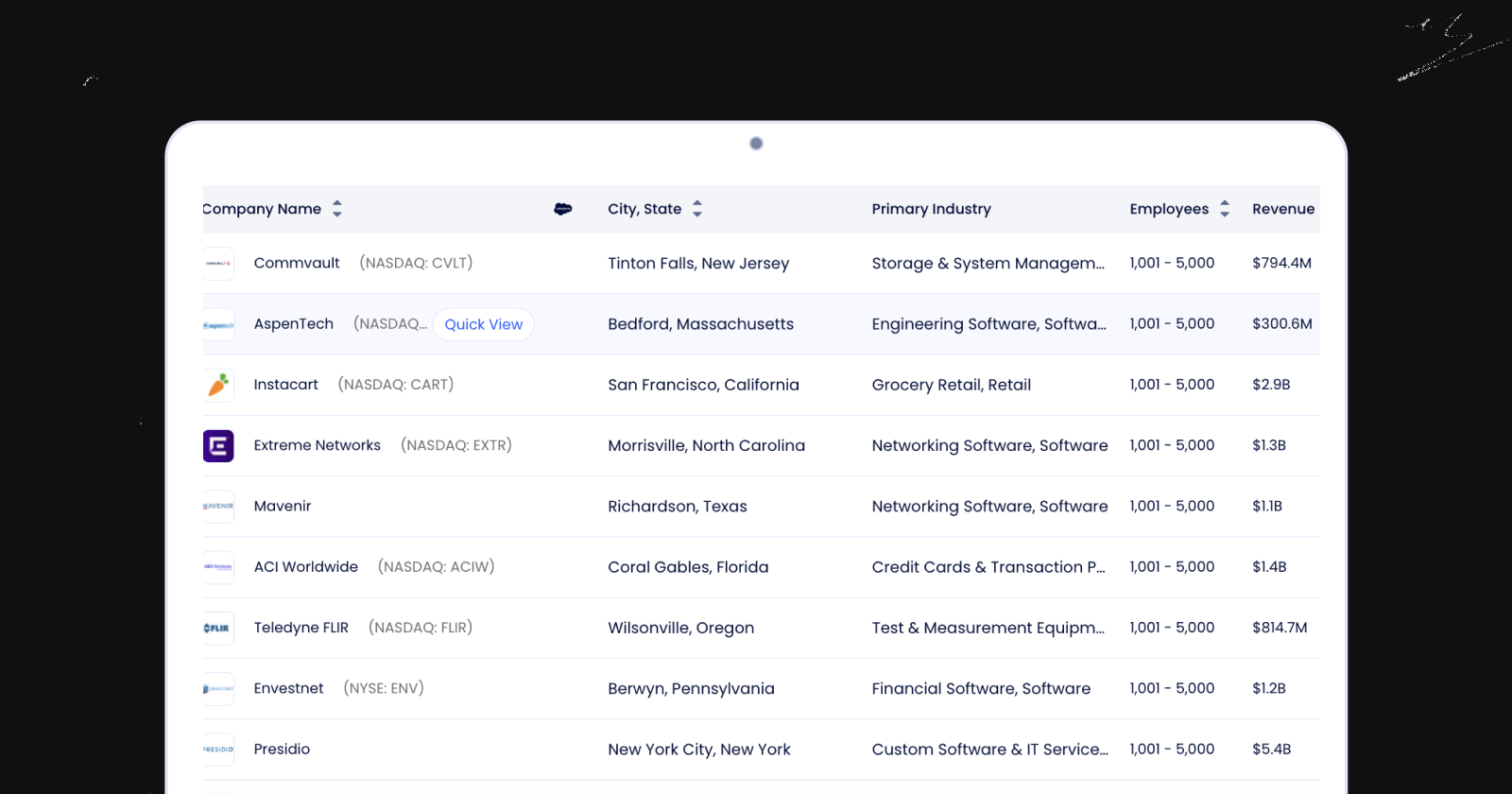Viewport: 1512px width, 794px height.
Task: Select ticker text NASDAQ: CVLT
Action: 416,263
